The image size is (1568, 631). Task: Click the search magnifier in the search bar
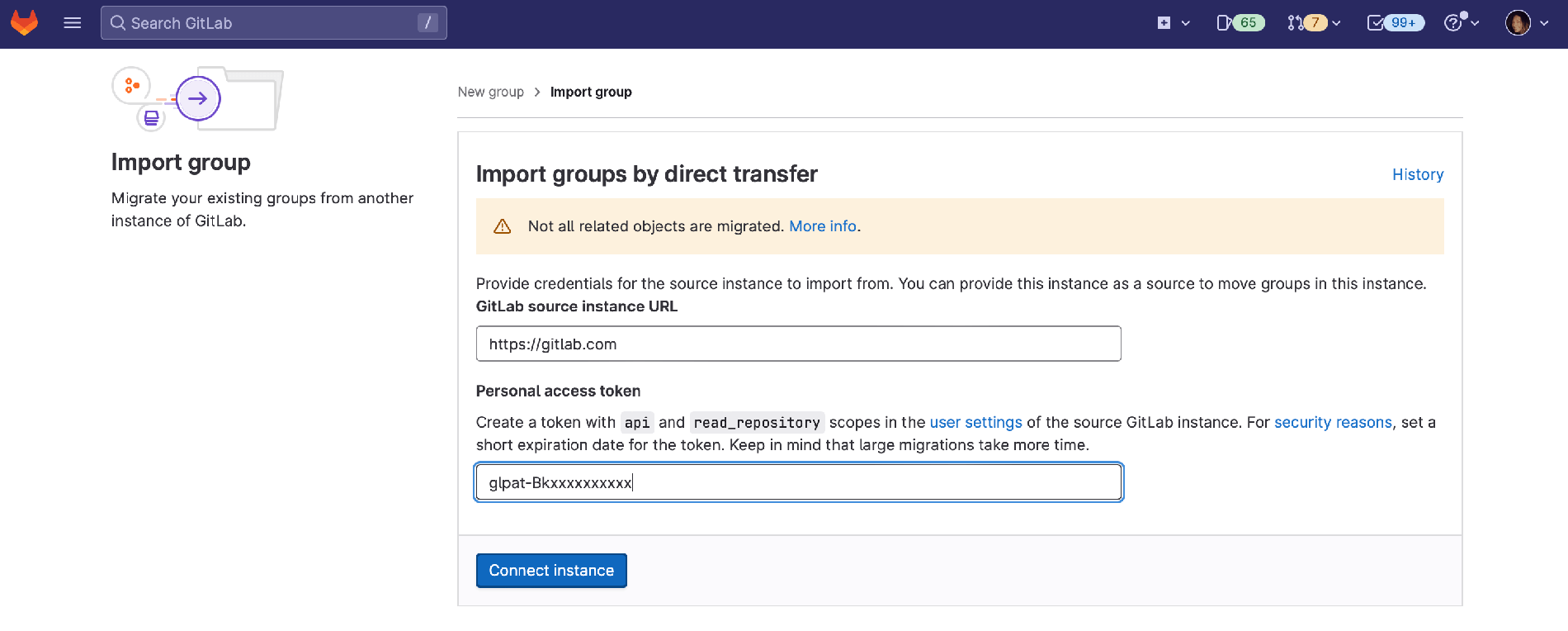[116, 22]
